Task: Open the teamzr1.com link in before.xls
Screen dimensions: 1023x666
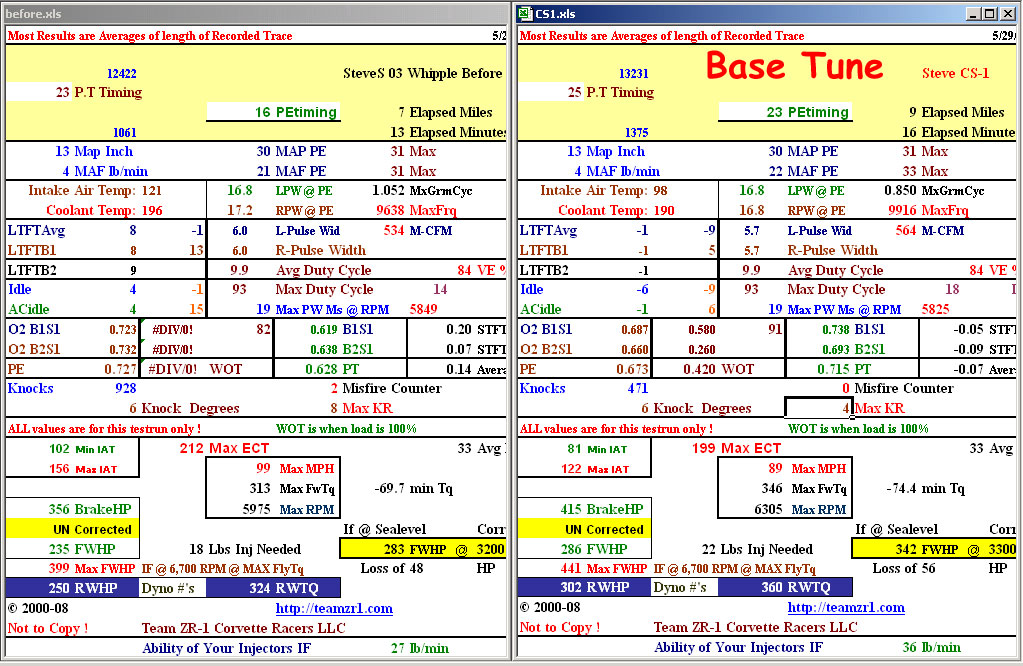Action: (334, 608)
